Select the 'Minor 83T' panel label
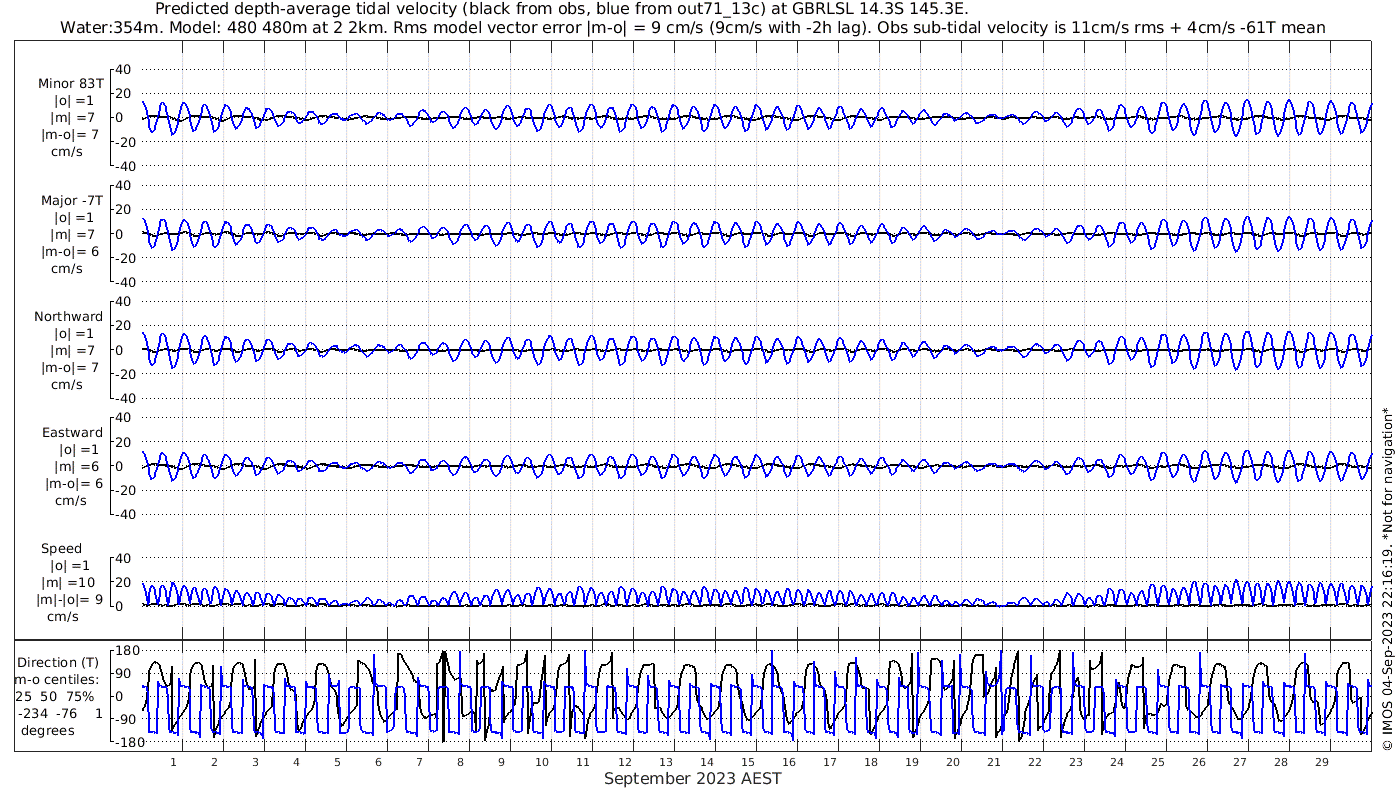 click(71, 83)
